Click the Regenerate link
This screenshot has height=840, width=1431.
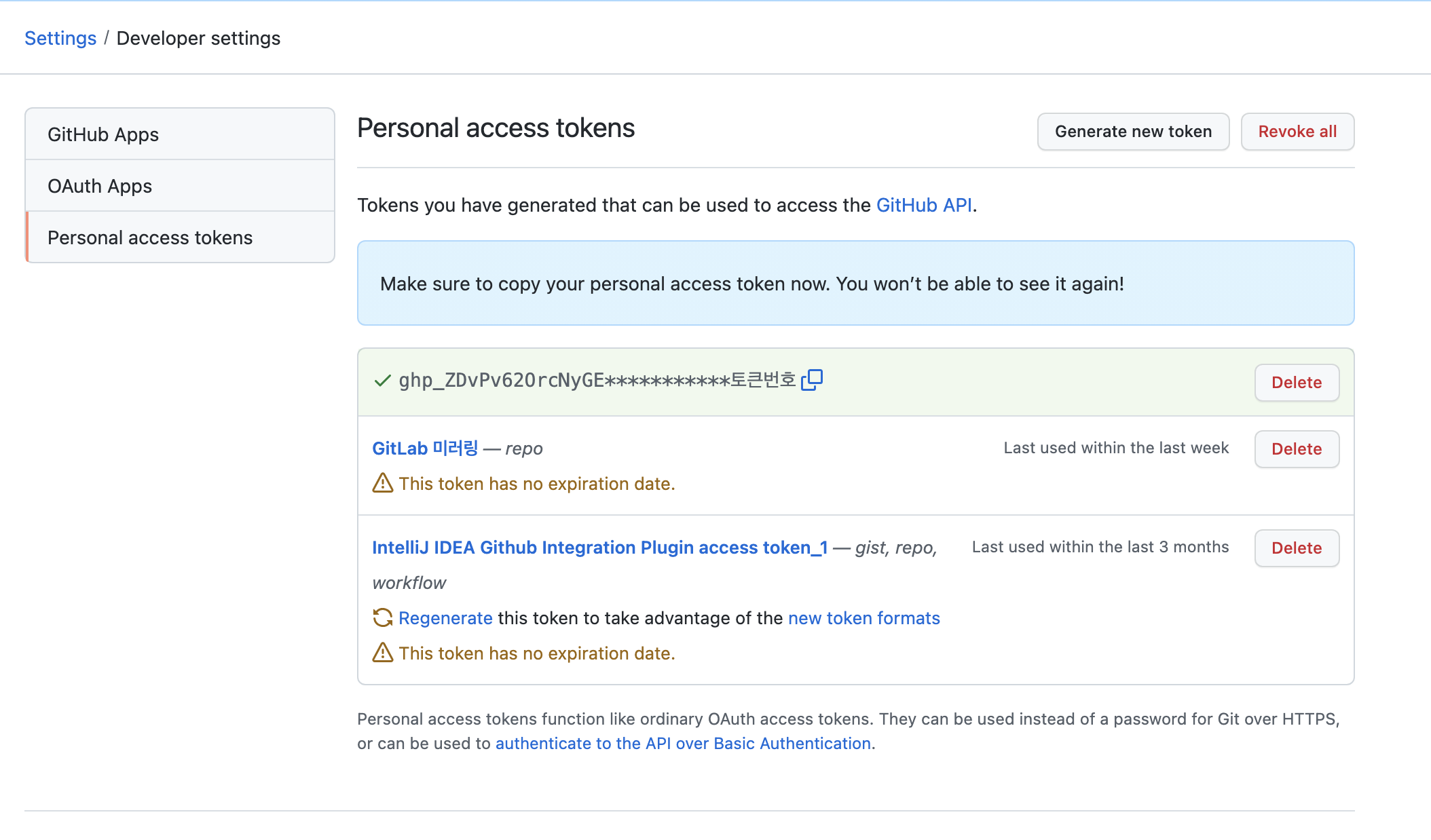445,618
